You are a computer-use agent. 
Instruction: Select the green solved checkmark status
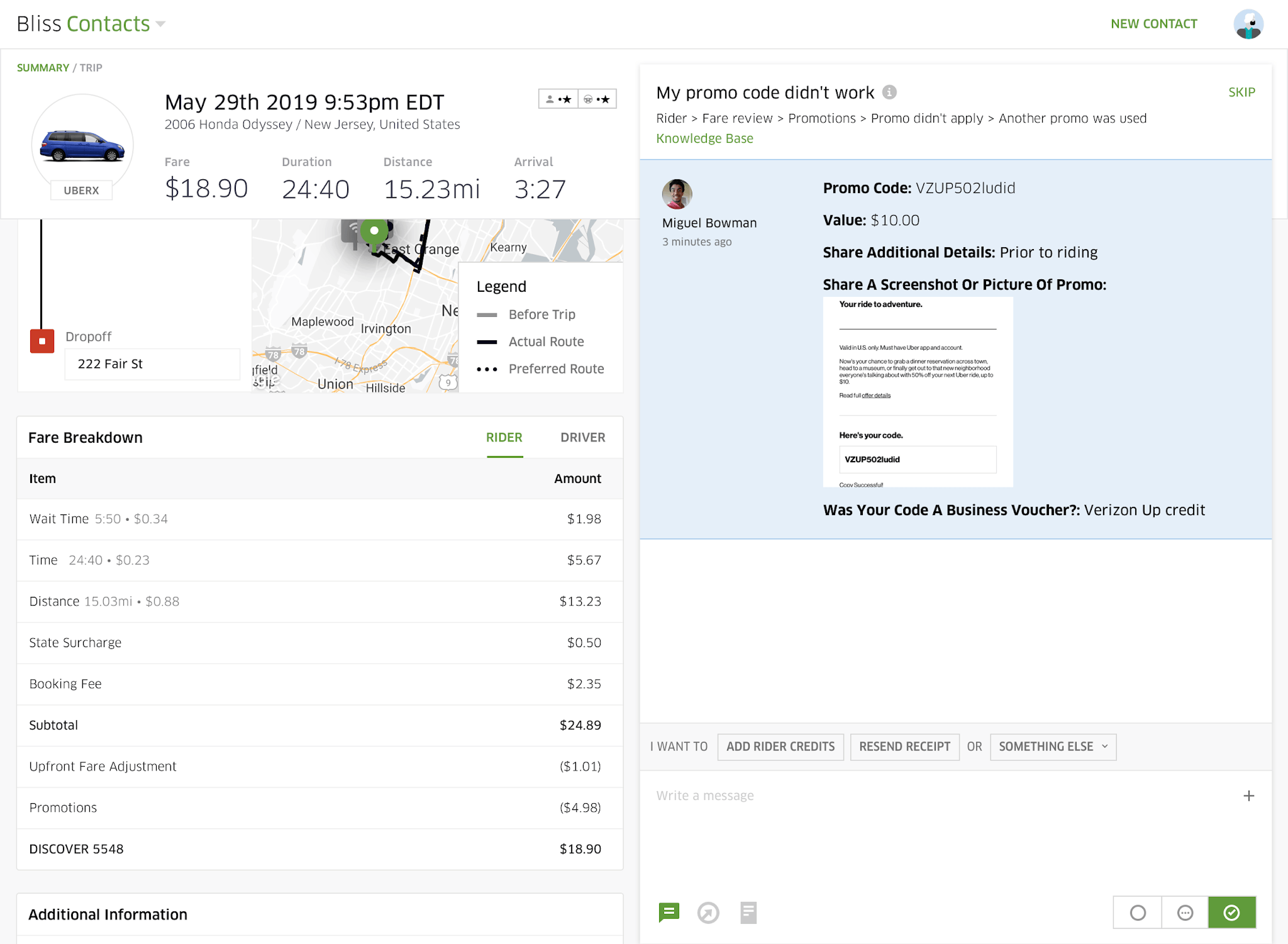coord(1231,913)
